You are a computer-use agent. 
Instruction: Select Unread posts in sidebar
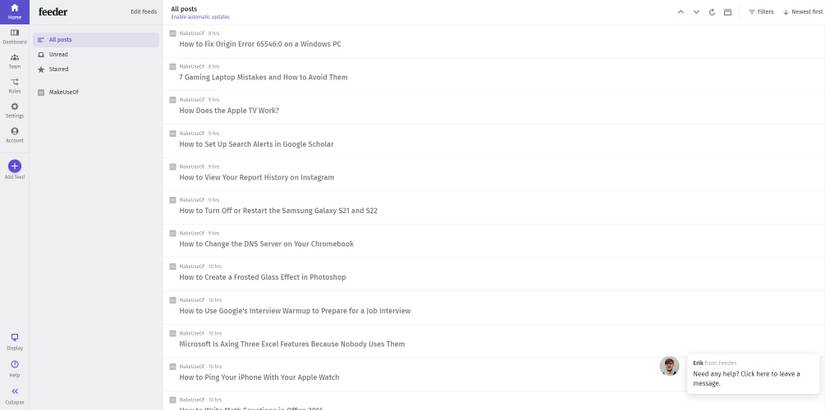click(x=96, y=54)
